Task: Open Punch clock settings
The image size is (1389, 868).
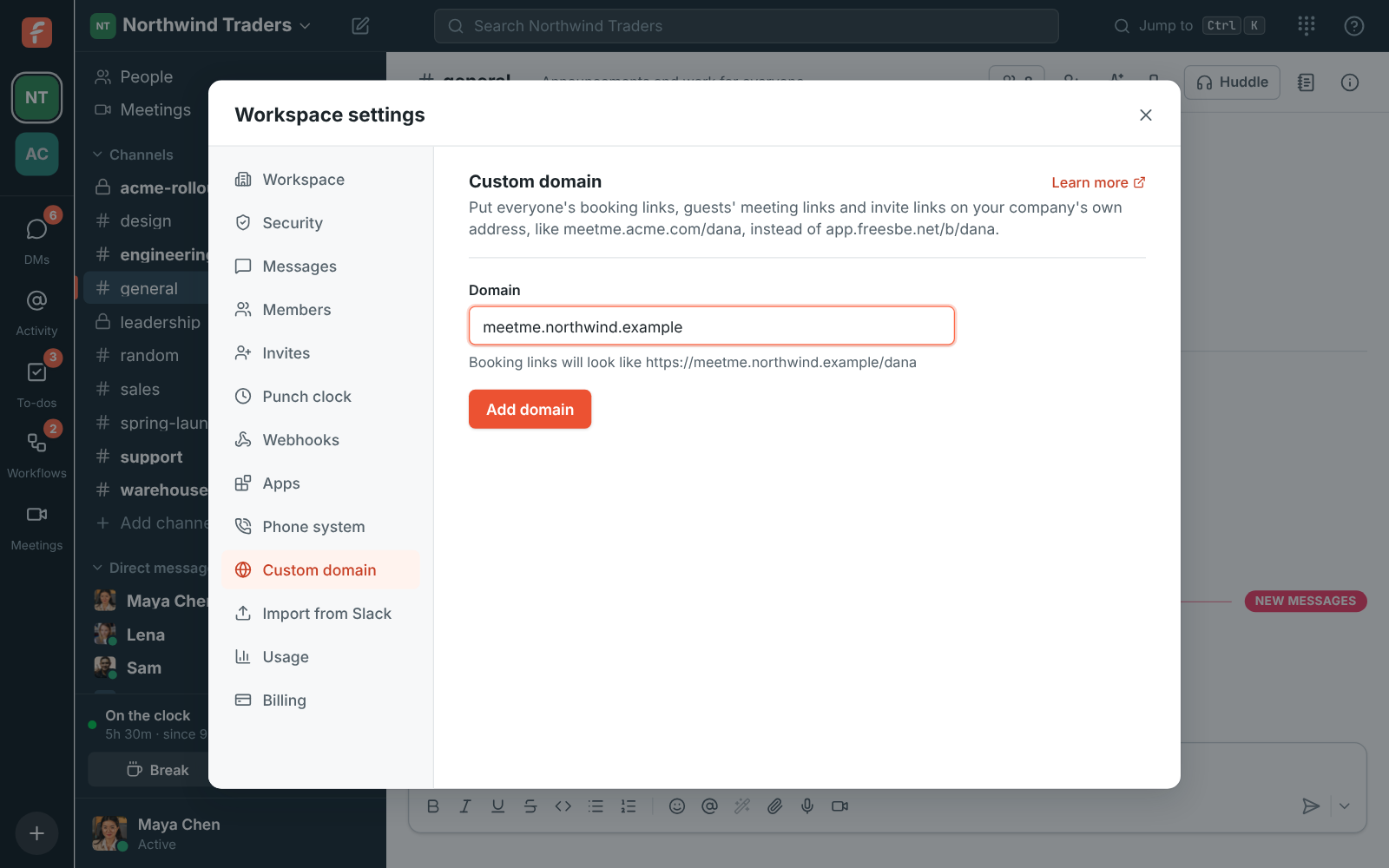Action: point(320,397)
